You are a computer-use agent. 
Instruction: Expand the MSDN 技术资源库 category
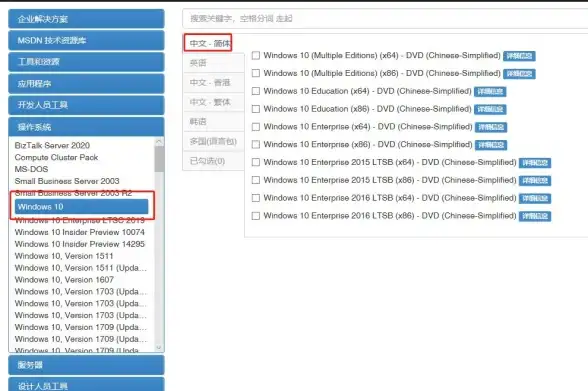86,40
